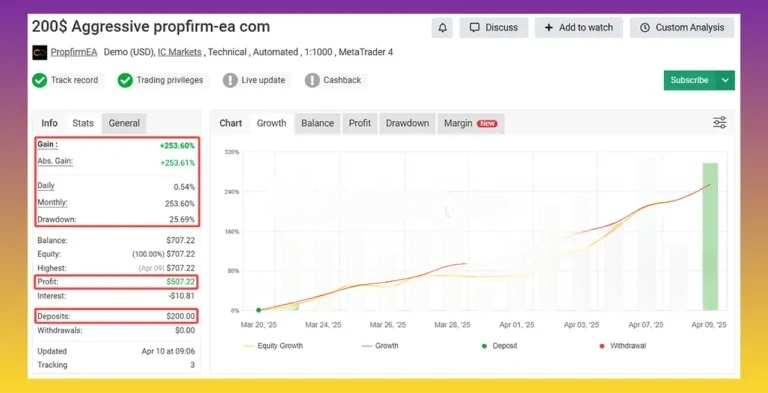Screen dimensions: 768x393
Task: Switch to the Stats tab
Action: pos(83,123)
